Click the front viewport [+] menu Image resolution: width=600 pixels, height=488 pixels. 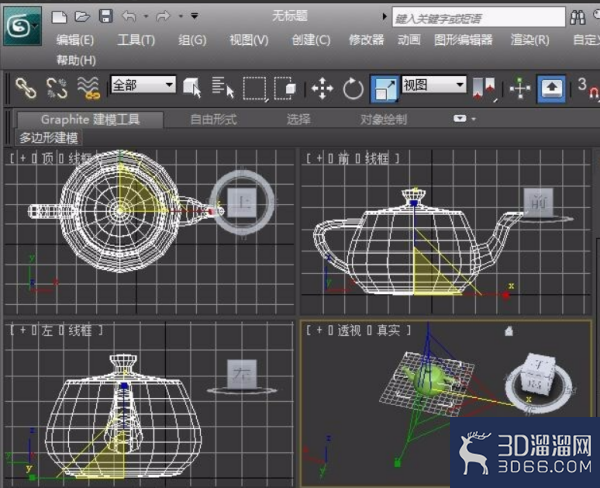pyautogui.click(x=319, y=158)
